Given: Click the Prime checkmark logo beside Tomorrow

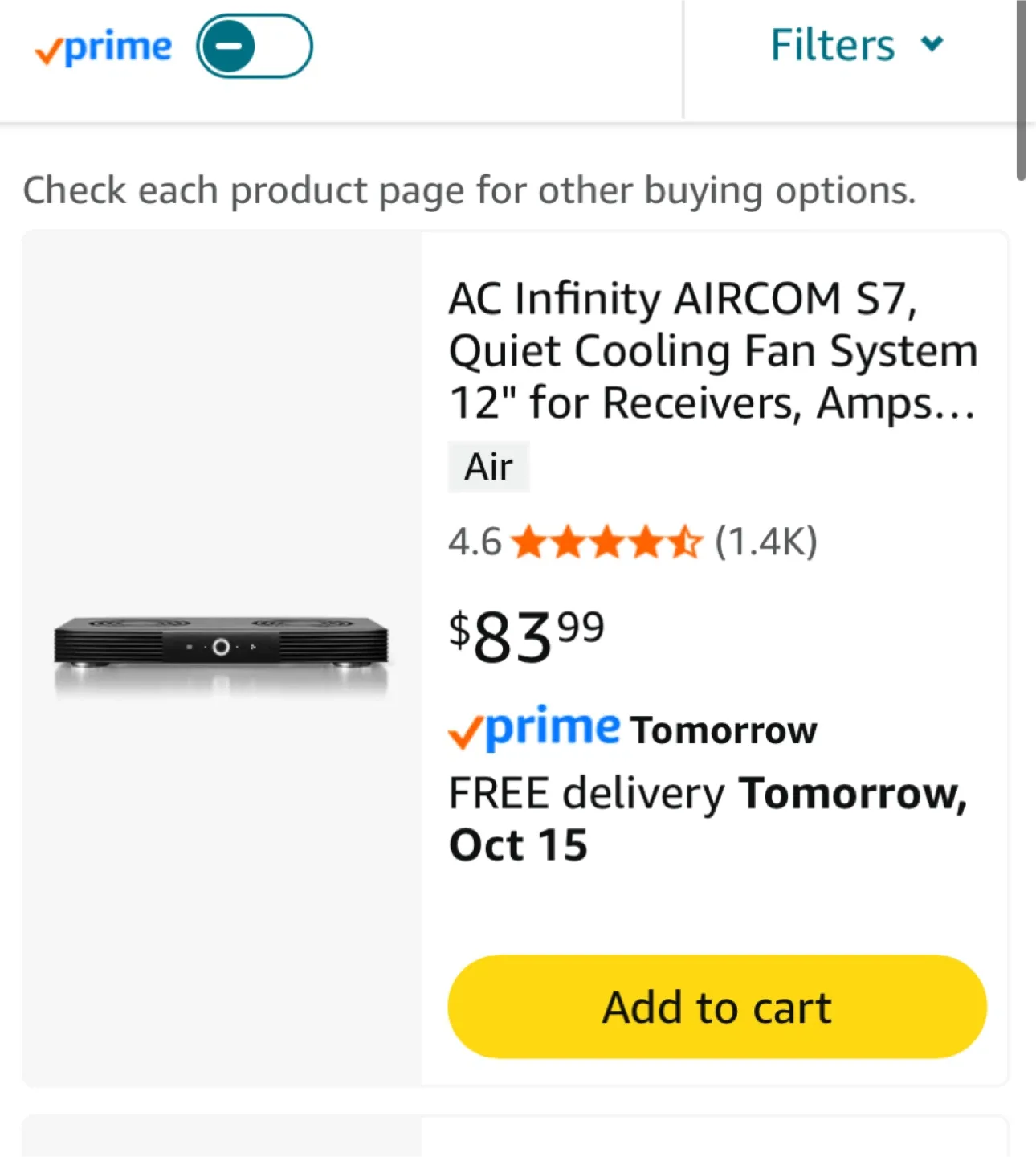Looking at the screenshot, I should pos(534,728).
